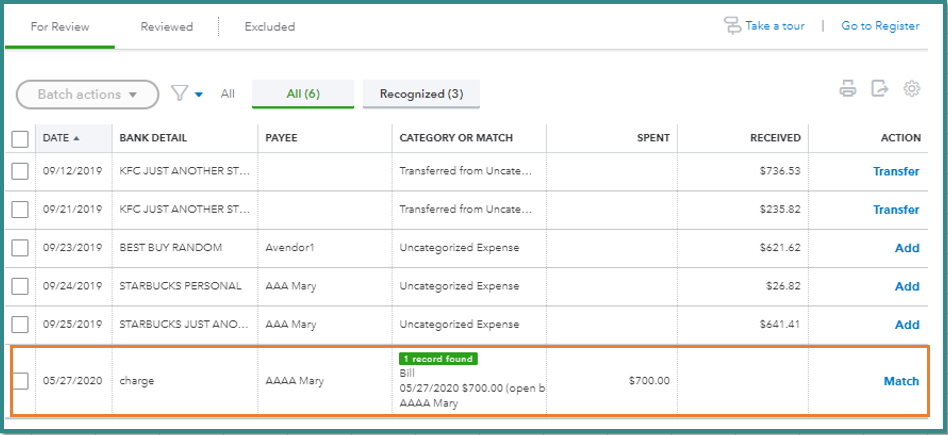The width and height of the screenshot is (948, 435).
Task: Switch to the Reviewed tab
Action: point(166,27)
